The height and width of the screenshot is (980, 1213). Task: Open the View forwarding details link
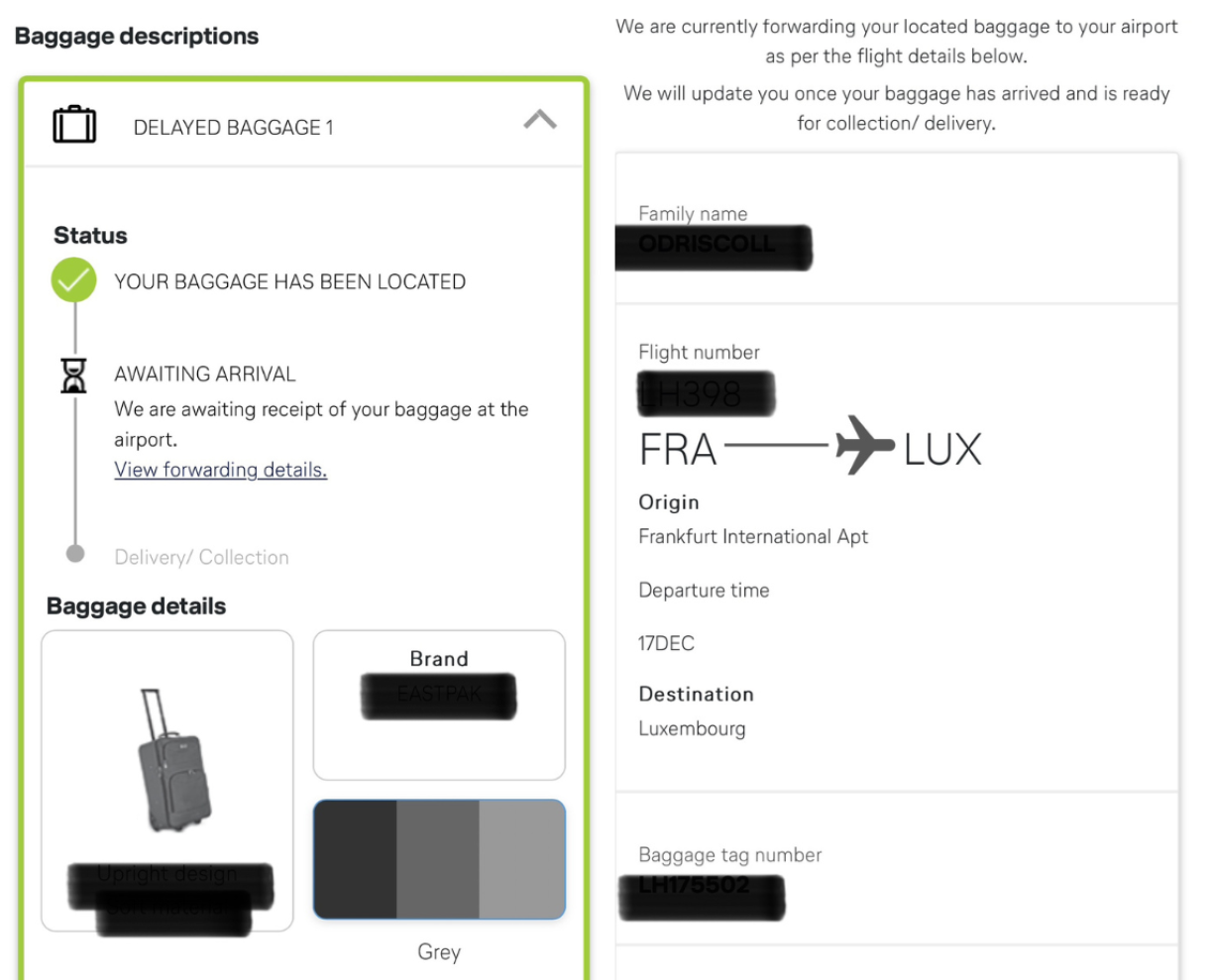220,470
